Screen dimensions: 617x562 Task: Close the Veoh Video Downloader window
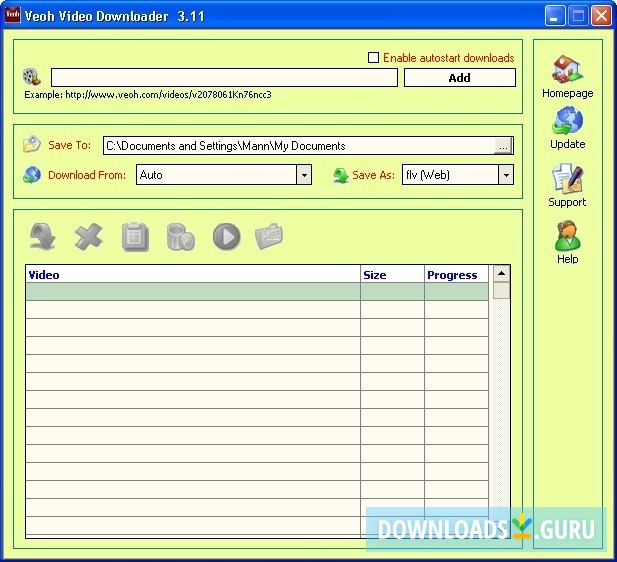pyautogui.click(x=601, y=16)
